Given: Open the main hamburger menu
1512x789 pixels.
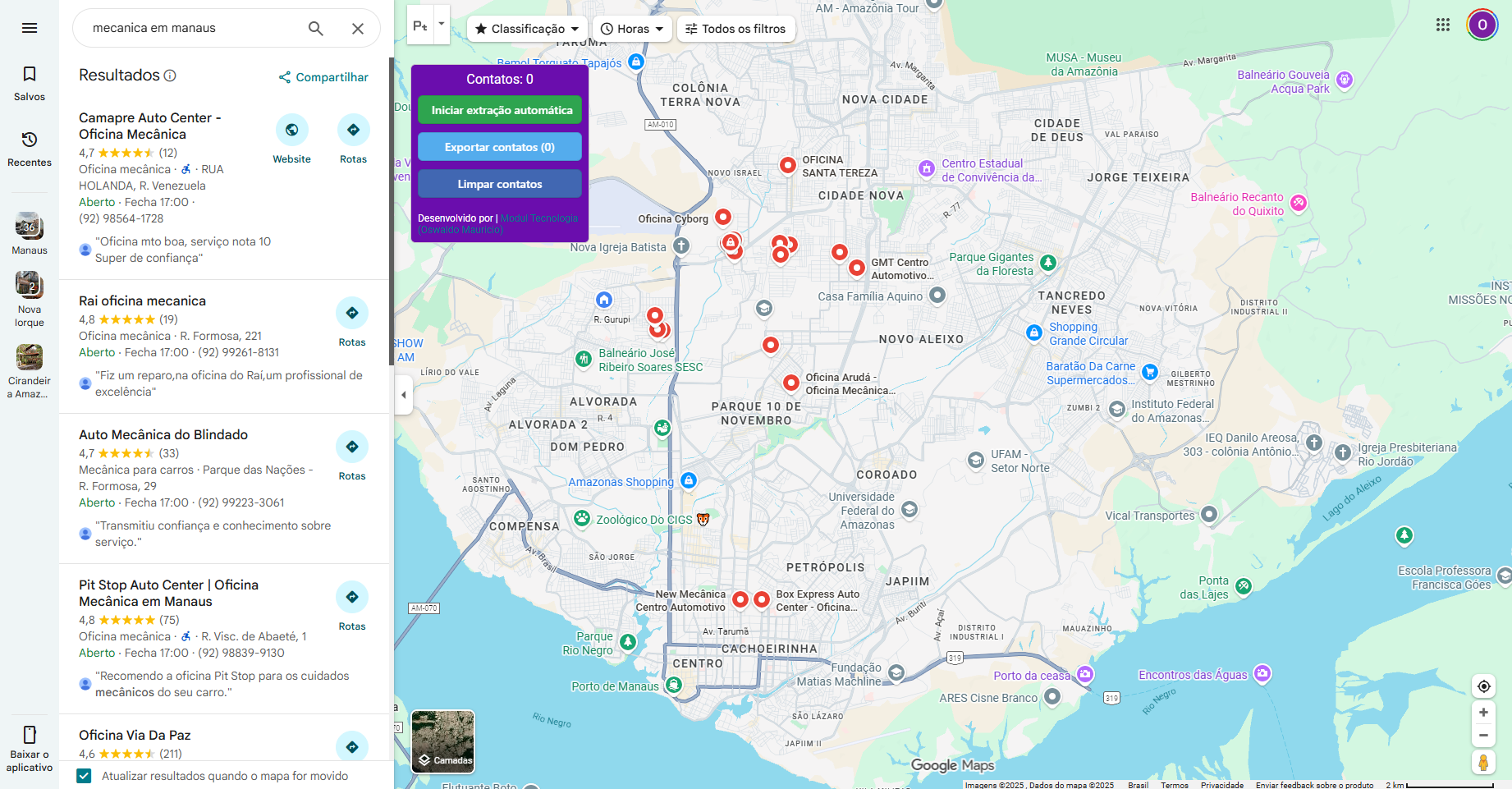Looking at the screenshot, I should (x=30, y=28).
